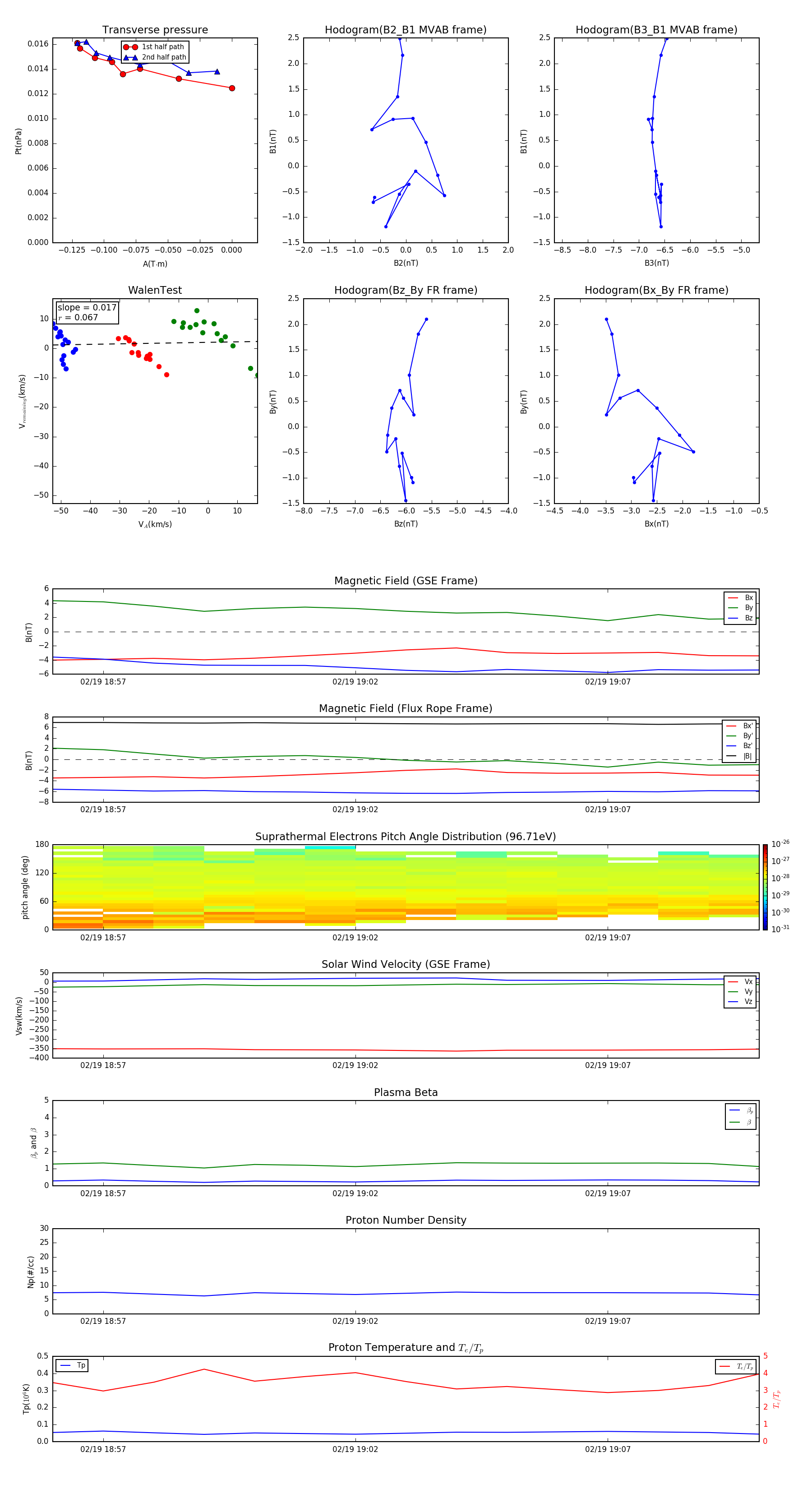The width and height of the screenshot is (812, 1489).
Task: Click the 'Transverse pressure' plot title
Action: tap(155, 30)
